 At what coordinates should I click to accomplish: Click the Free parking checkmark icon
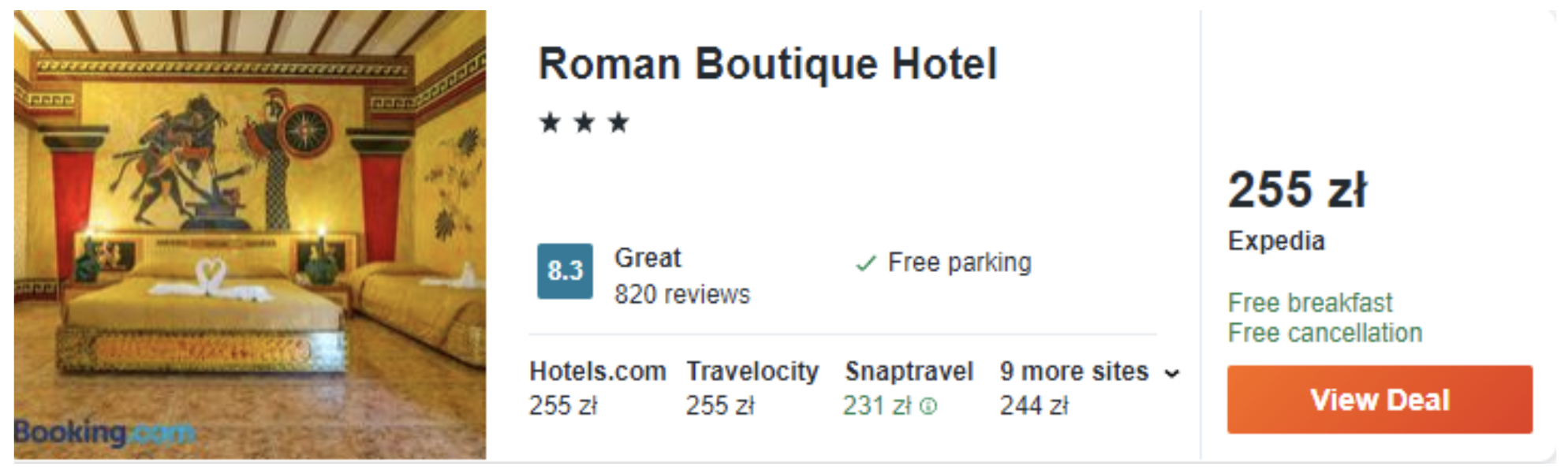(x=866, y=263)
